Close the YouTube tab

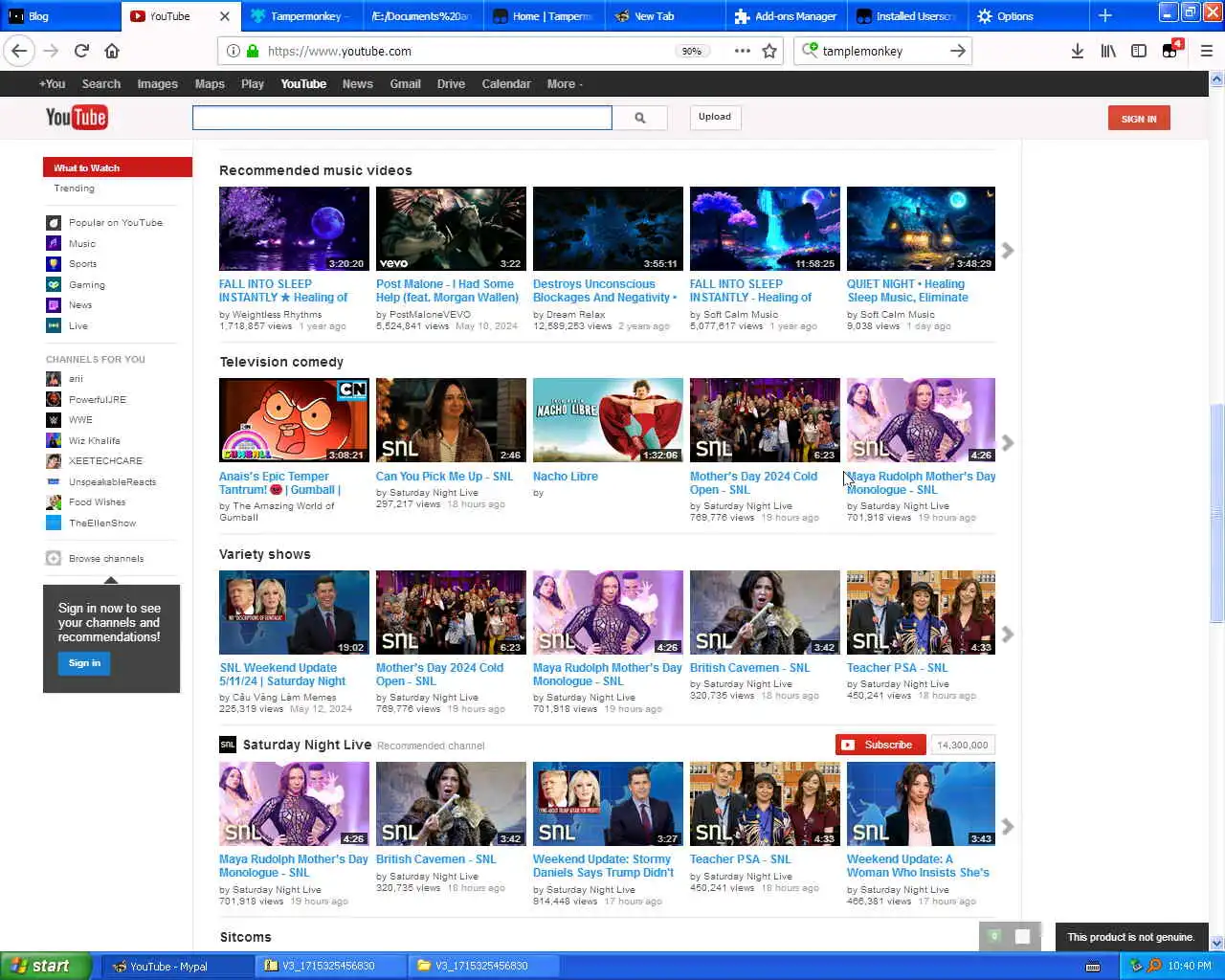tap(225, 16)
